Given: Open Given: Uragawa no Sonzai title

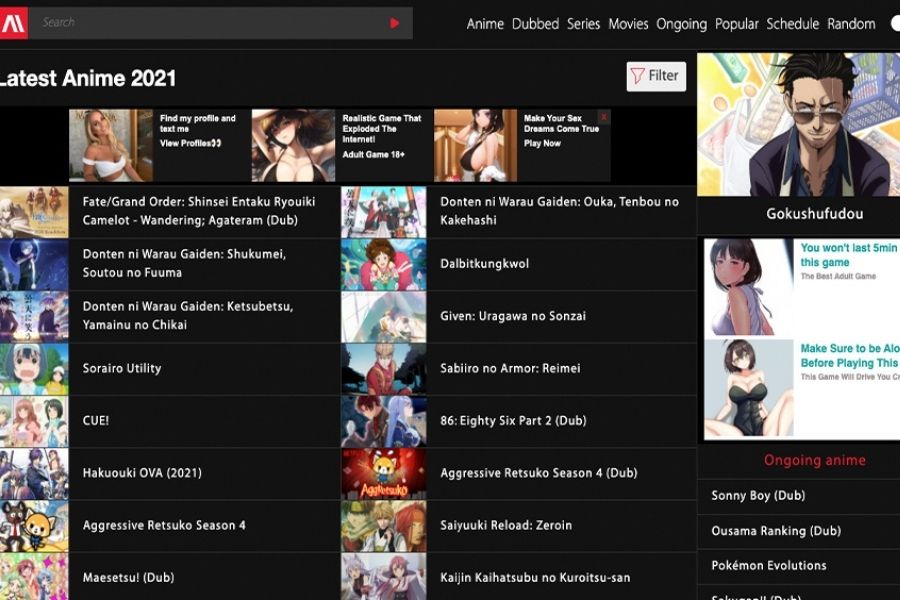Looking at the screenshot, I should [x=513, y=316].
